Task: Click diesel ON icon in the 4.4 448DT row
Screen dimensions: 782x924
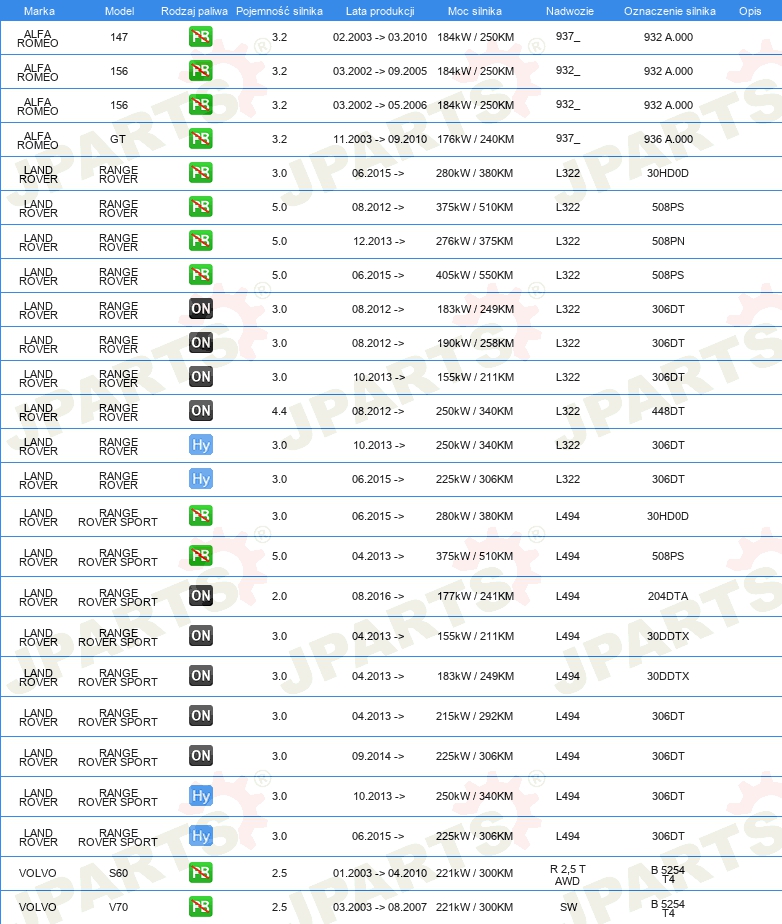Action: [x=200, y=411]
